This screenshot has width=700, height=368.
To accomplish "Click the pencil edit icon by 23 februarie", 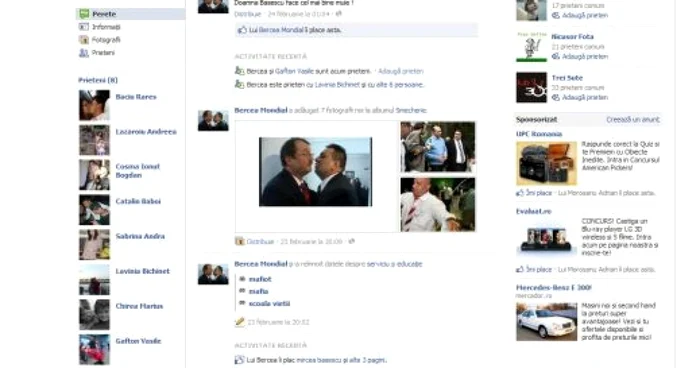I will coord(240,322).
